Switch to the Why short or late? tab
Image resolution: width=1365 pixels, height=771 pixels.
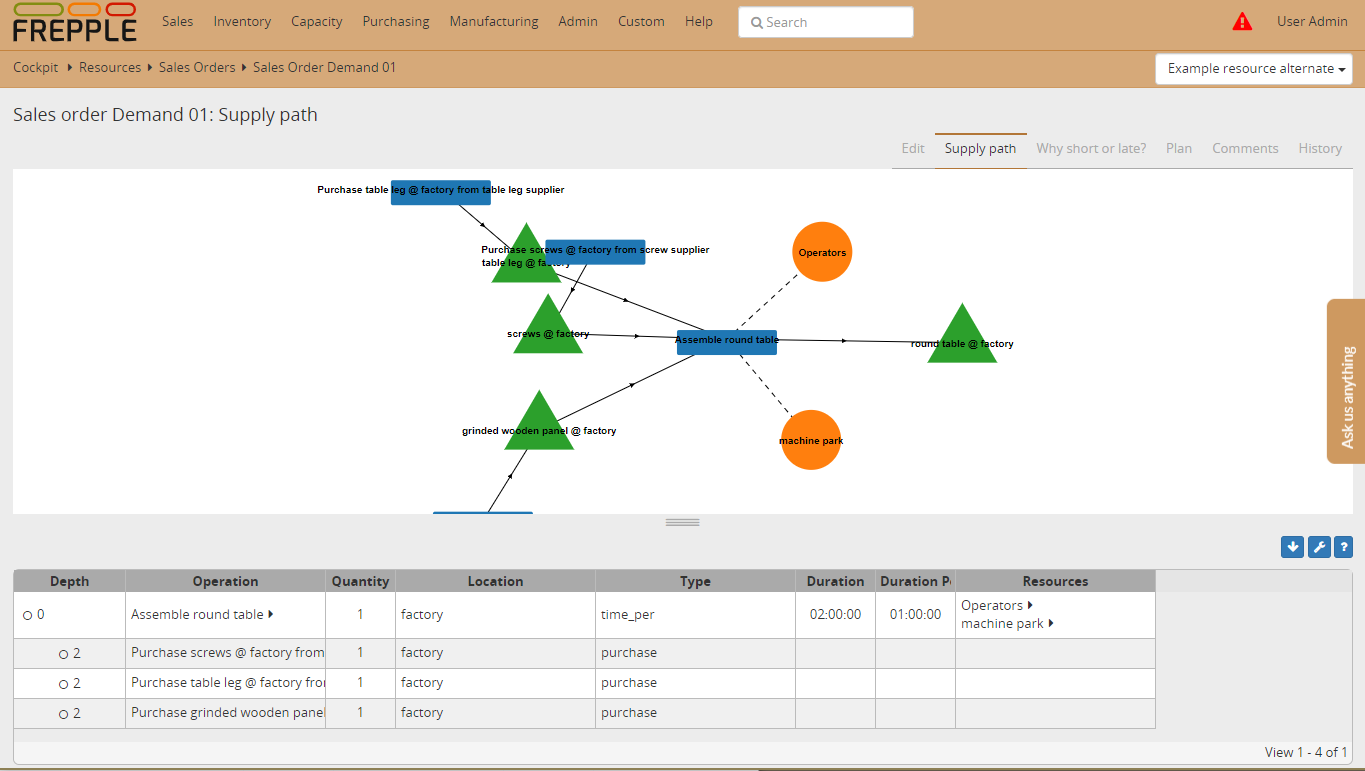pos(1091,148)
